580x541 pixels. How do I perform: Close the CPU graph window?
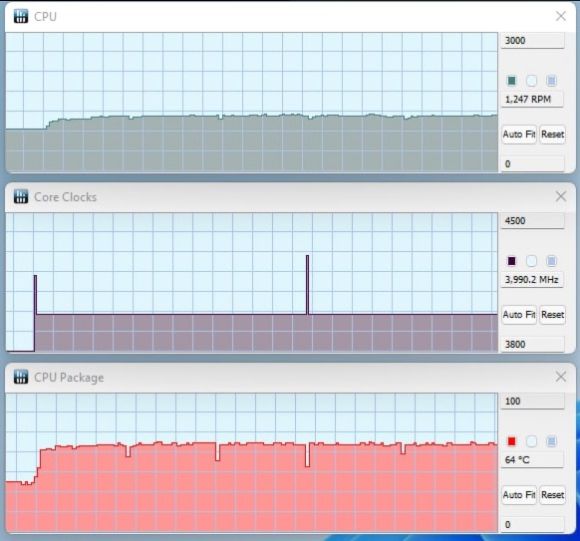pyautogui.click(x=561, y=16)
